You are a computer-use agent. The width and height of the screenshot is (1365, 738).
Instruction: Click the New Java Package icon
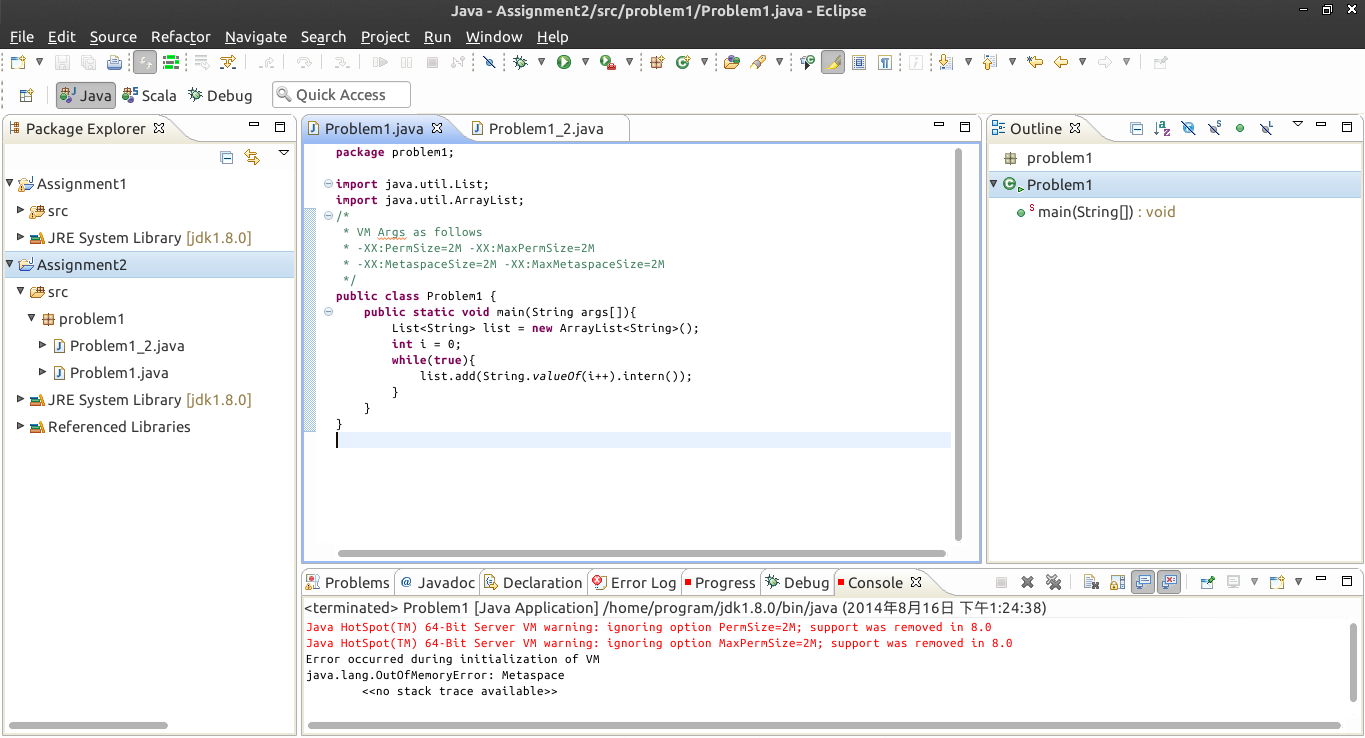[657, 62]
